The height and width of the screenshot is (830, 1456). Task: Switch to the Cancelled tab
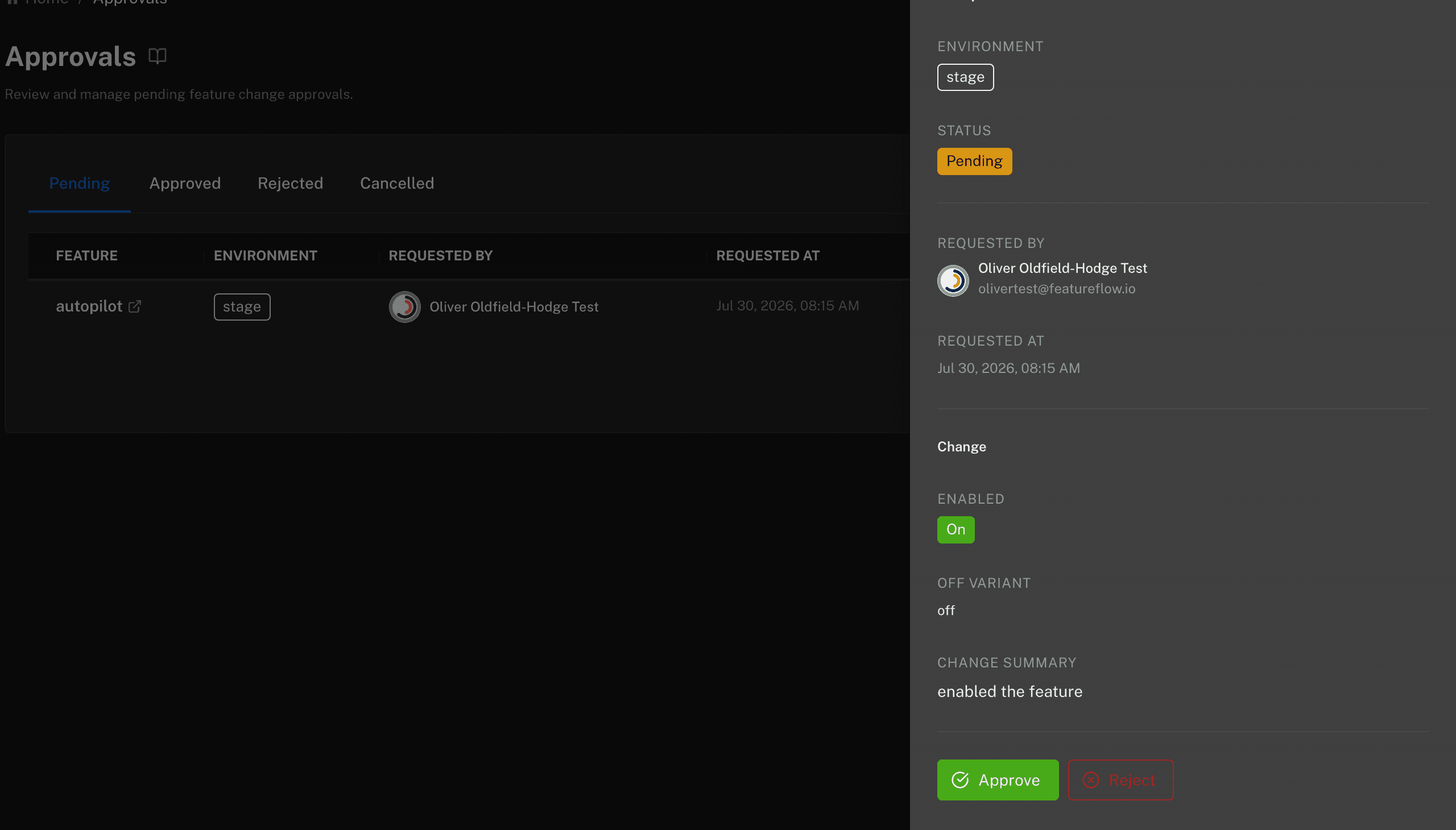[x=397, y=183]
